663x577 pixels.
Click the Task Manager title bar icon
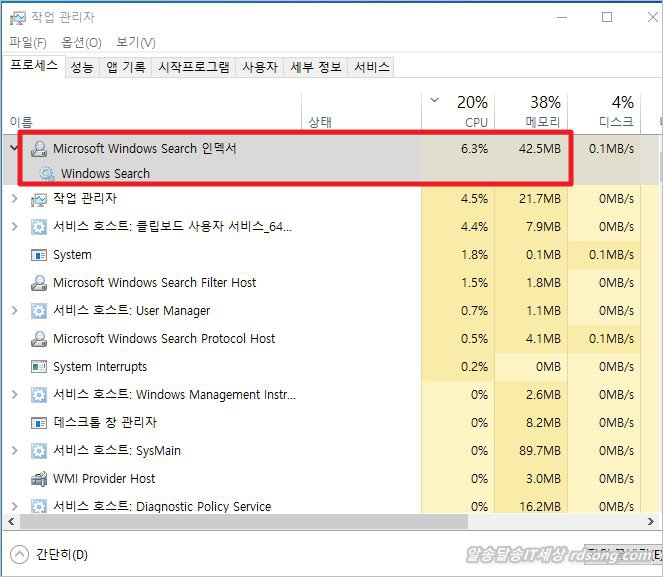[x=18, y=18]
